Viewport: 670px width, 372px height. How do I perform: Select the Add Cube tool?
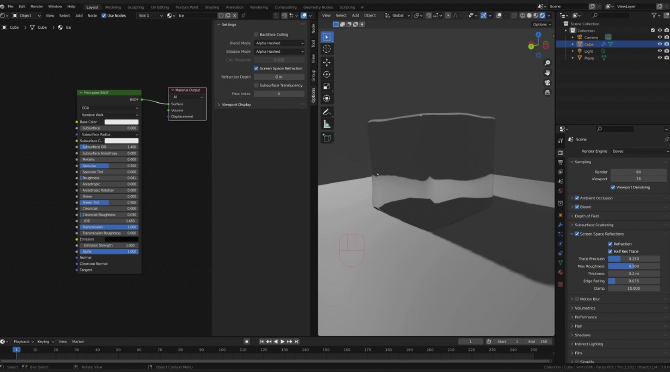click(327, 138)
